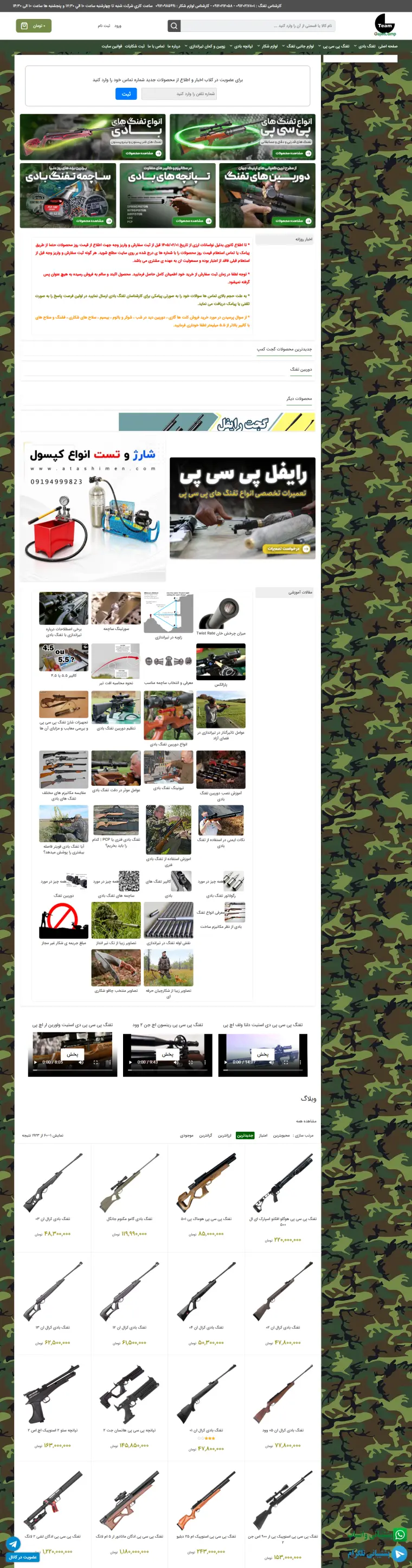Screen dimensions: 412x1568
Task: Click the login link in header
Action: [118, 25]
